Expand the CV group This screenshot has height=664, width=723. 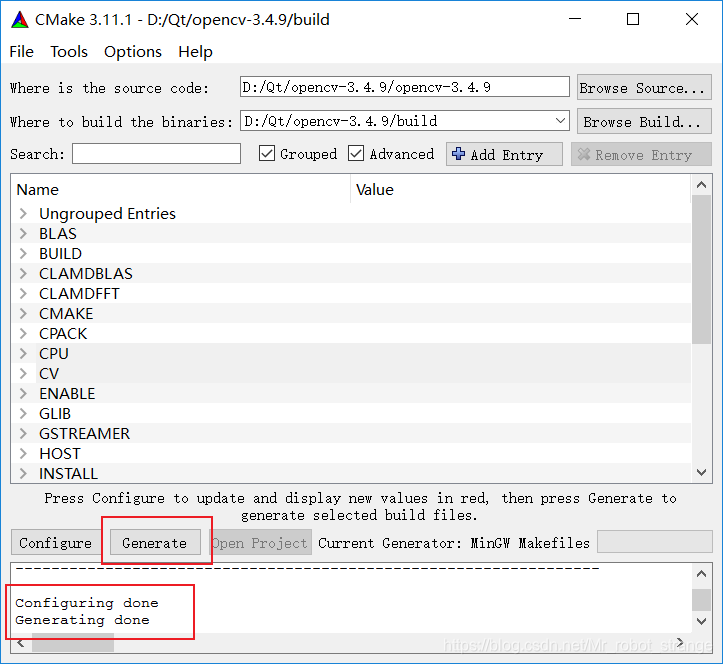23,374
